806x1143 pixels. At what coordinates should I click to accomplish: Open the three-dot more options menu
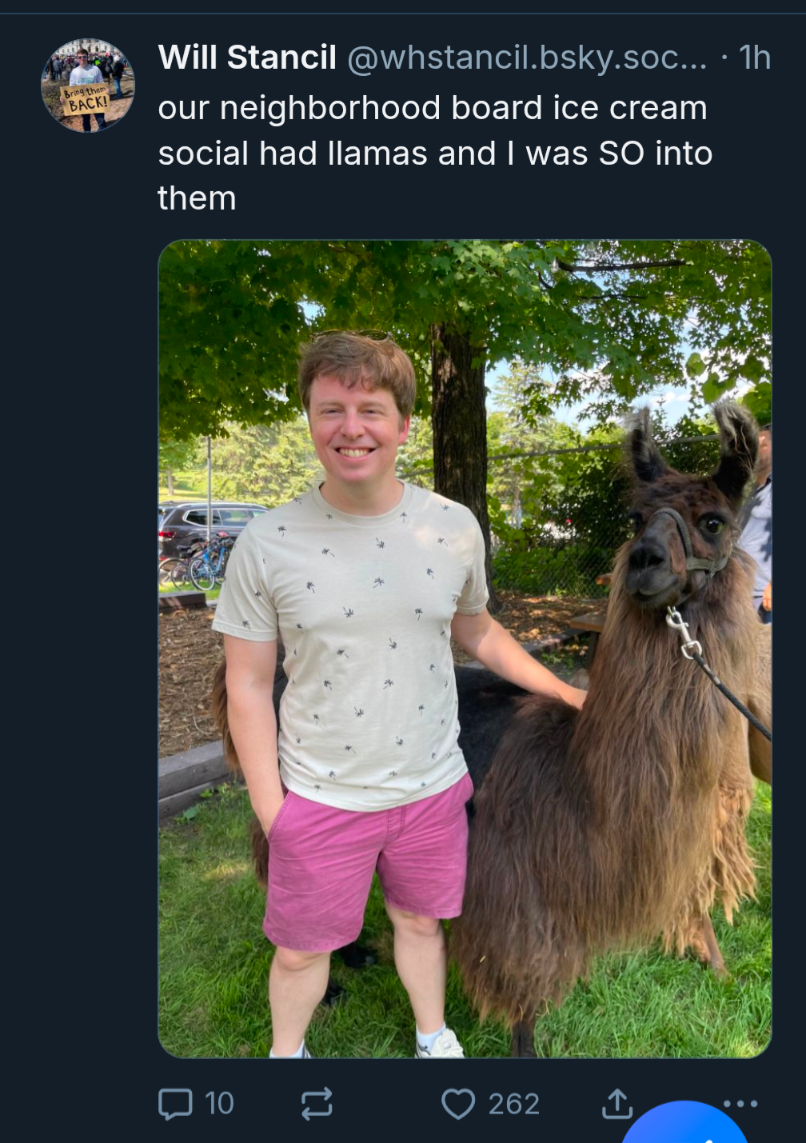740,1104
